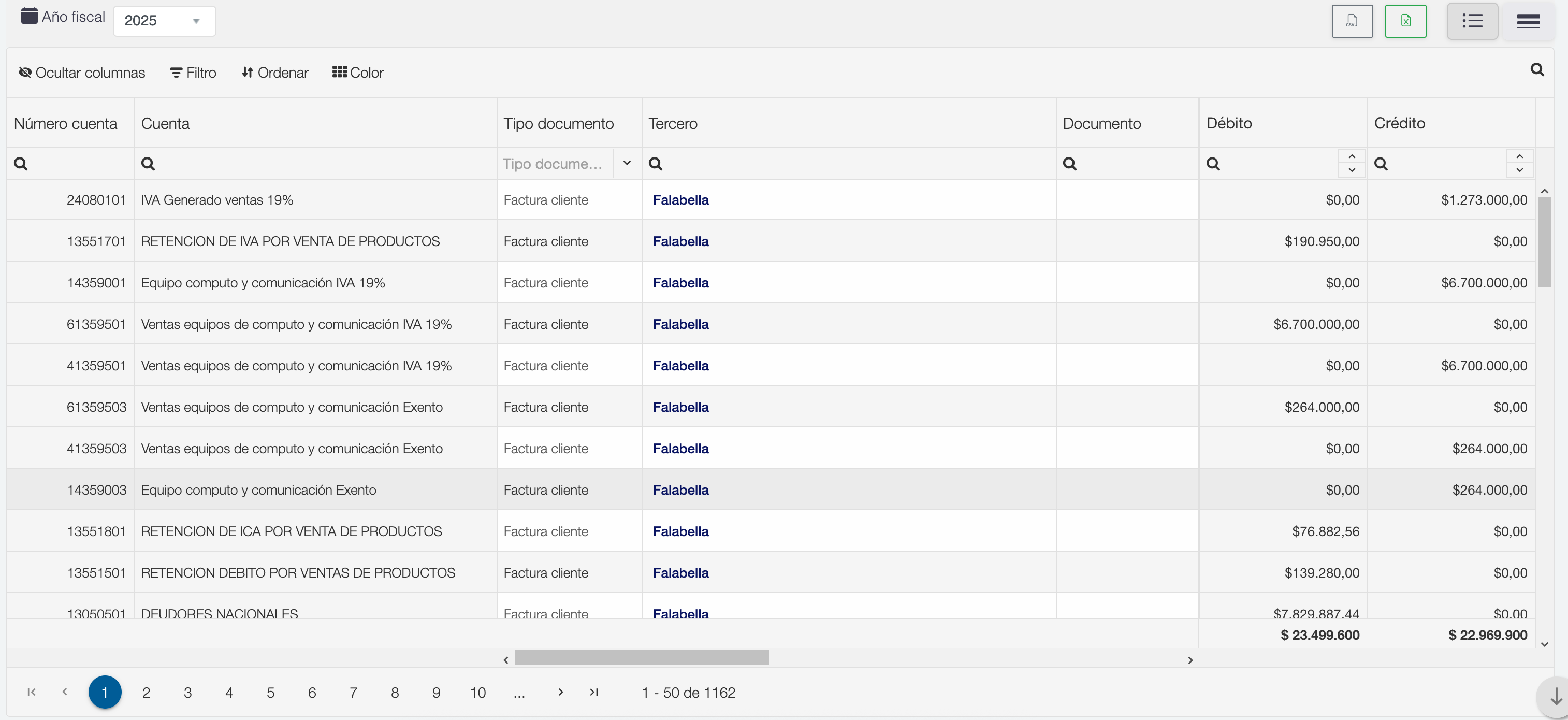This screenshot has width=1568, height=720.
Task: Open Falabella link in account 14359001 row
Action: tap(680, 282)
